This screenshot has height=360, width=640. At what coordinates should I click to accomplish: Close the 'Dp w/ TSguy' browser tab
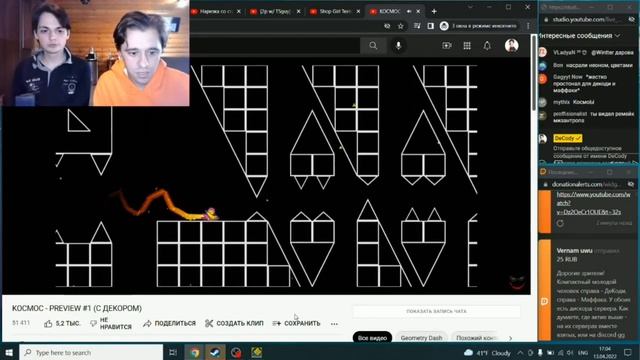point(298,11)
